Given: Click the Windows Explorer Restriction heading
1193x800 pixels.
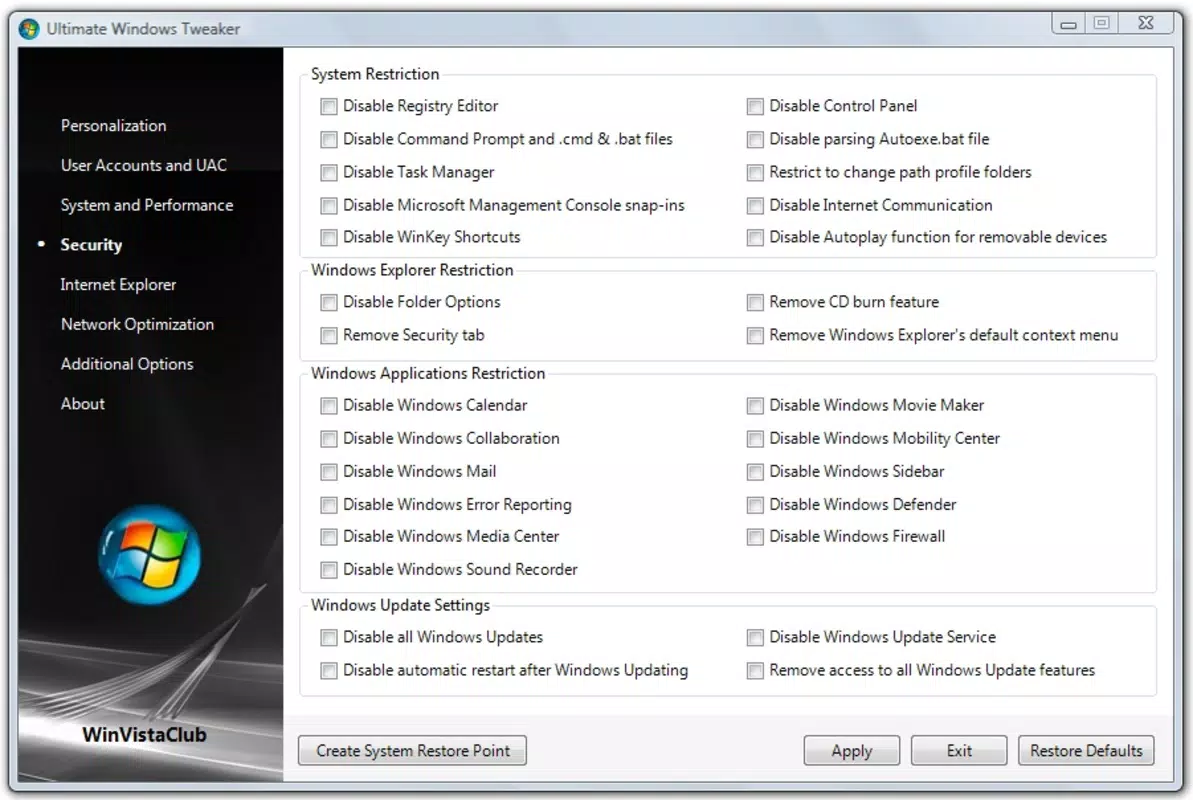Looking at the screenshot, I should (x=412, y=270).
